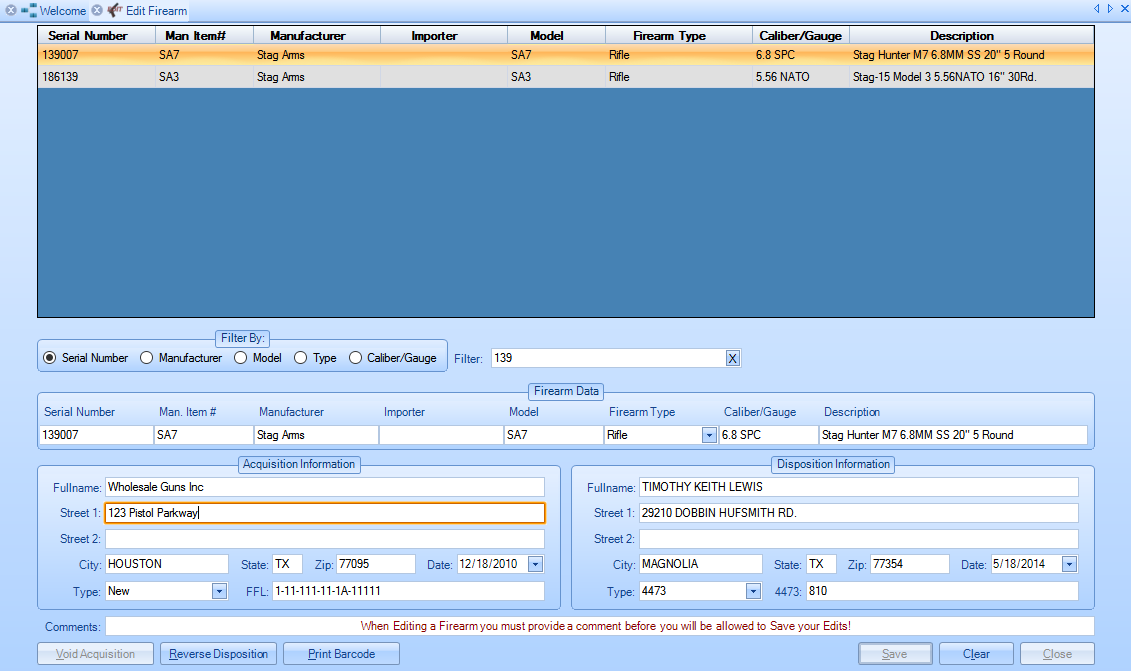Open the acquisition Date picker dropdown
This screenshot has width=1131, height=671.
click(x=535, y=565)
